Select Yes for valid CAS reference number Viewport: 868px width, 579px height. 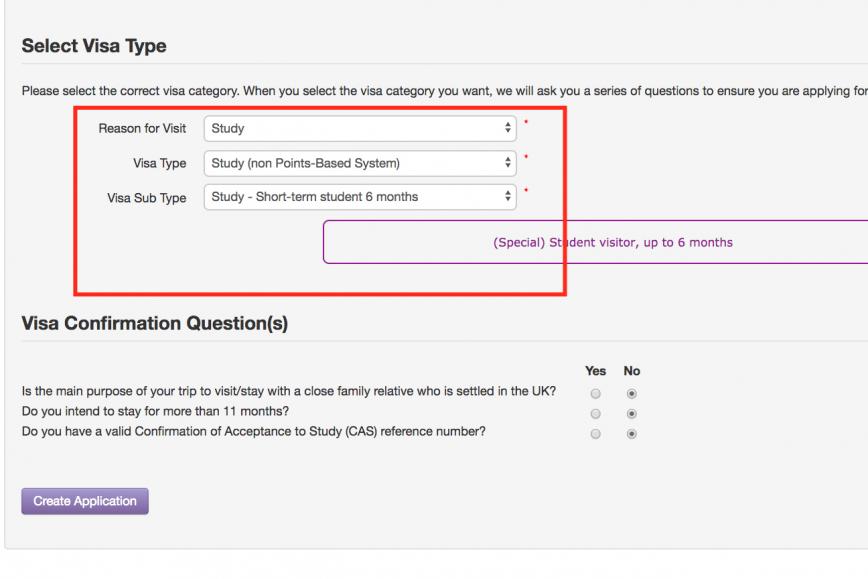[595, 434]
